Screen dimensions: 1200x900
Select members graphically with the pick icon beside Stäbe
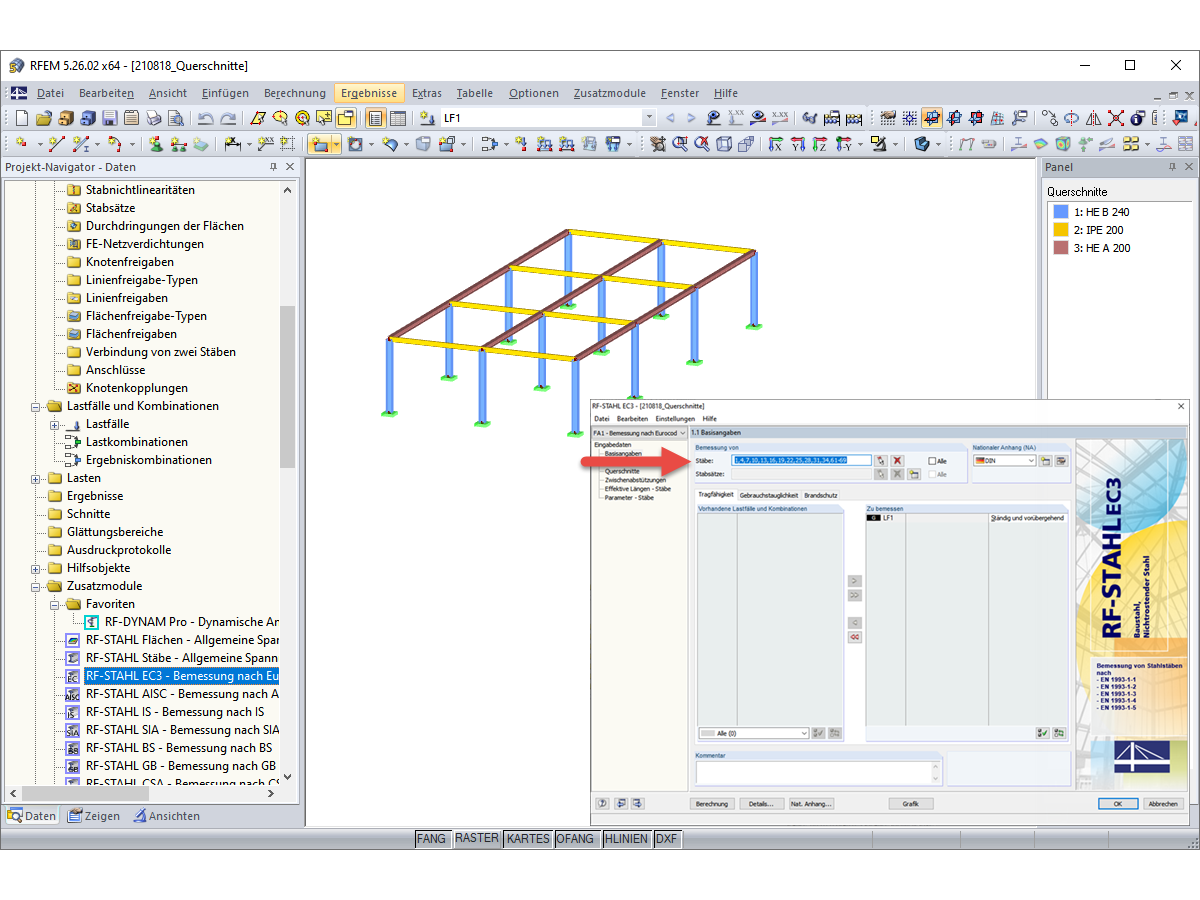[x=881, y=461]
